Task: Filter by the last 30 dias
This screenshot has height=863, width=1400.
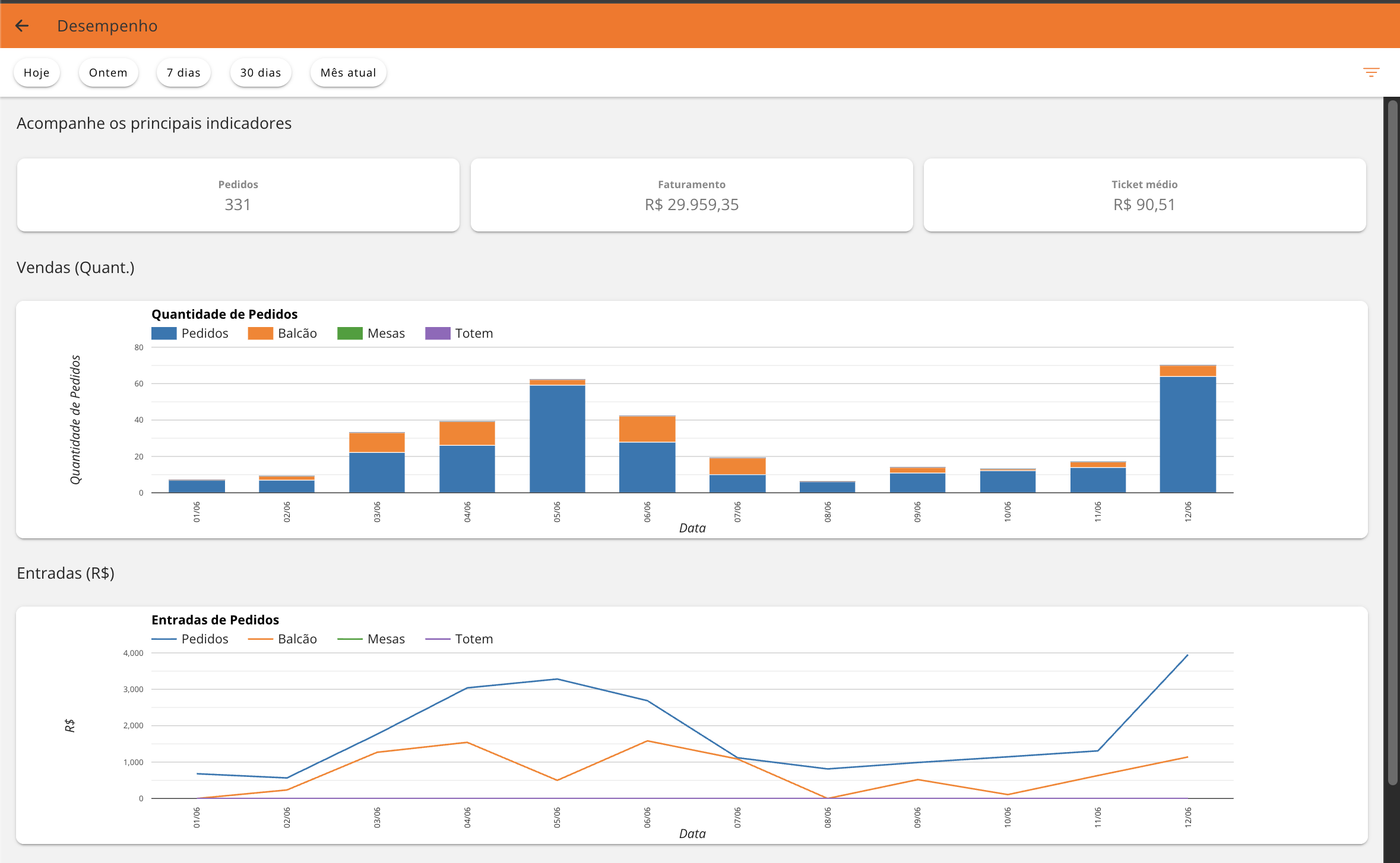Action: [x=261, y=72]
